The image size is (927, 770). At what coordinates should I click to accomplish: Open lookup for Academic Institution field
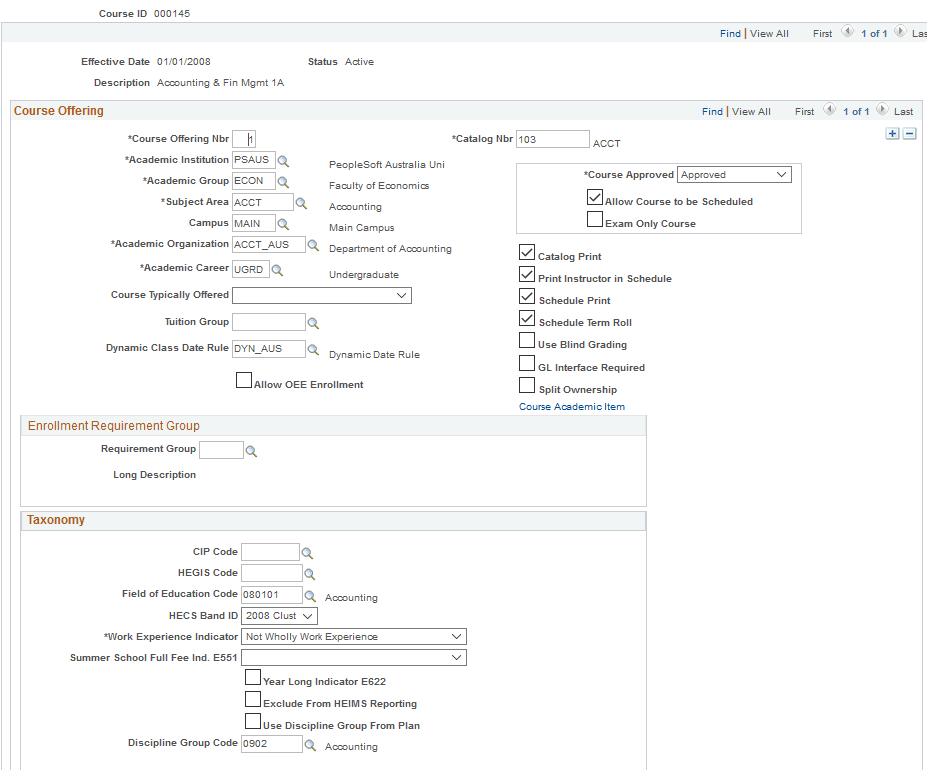pyautogui.click(x=283, y=161)
